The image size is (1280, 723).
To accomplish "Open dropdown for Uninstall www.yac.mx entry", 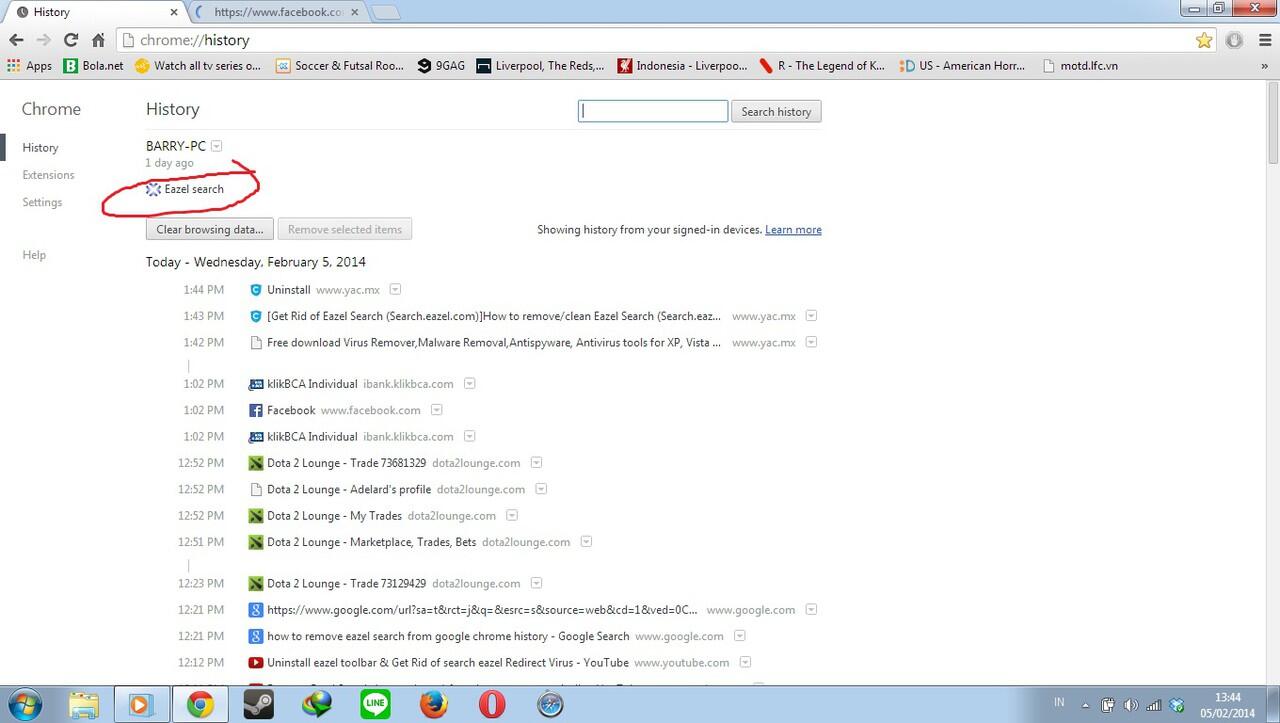I will (x=395, y=289).
